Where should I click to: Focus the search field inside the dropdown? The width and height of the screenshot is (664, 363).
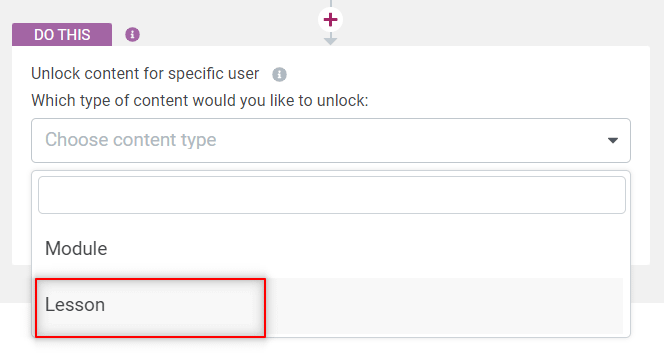coord(332,195)
